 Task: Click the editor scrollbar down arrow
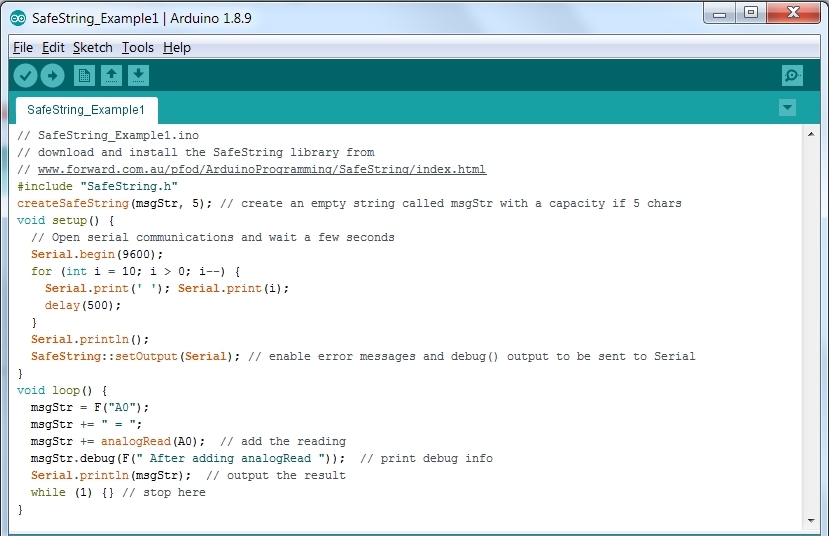click(x=811, y=521)
